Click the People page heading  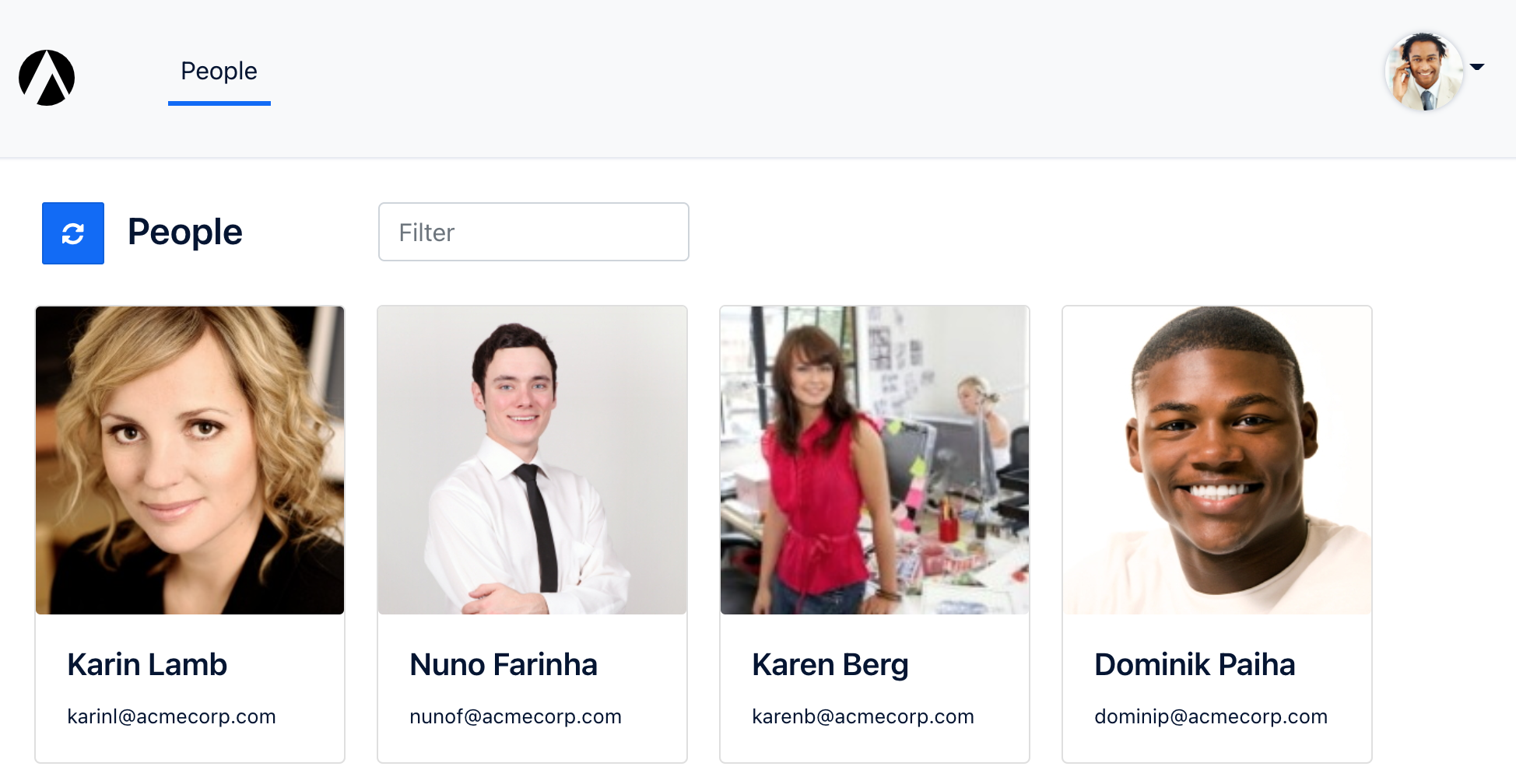click(x=185, y=232)
